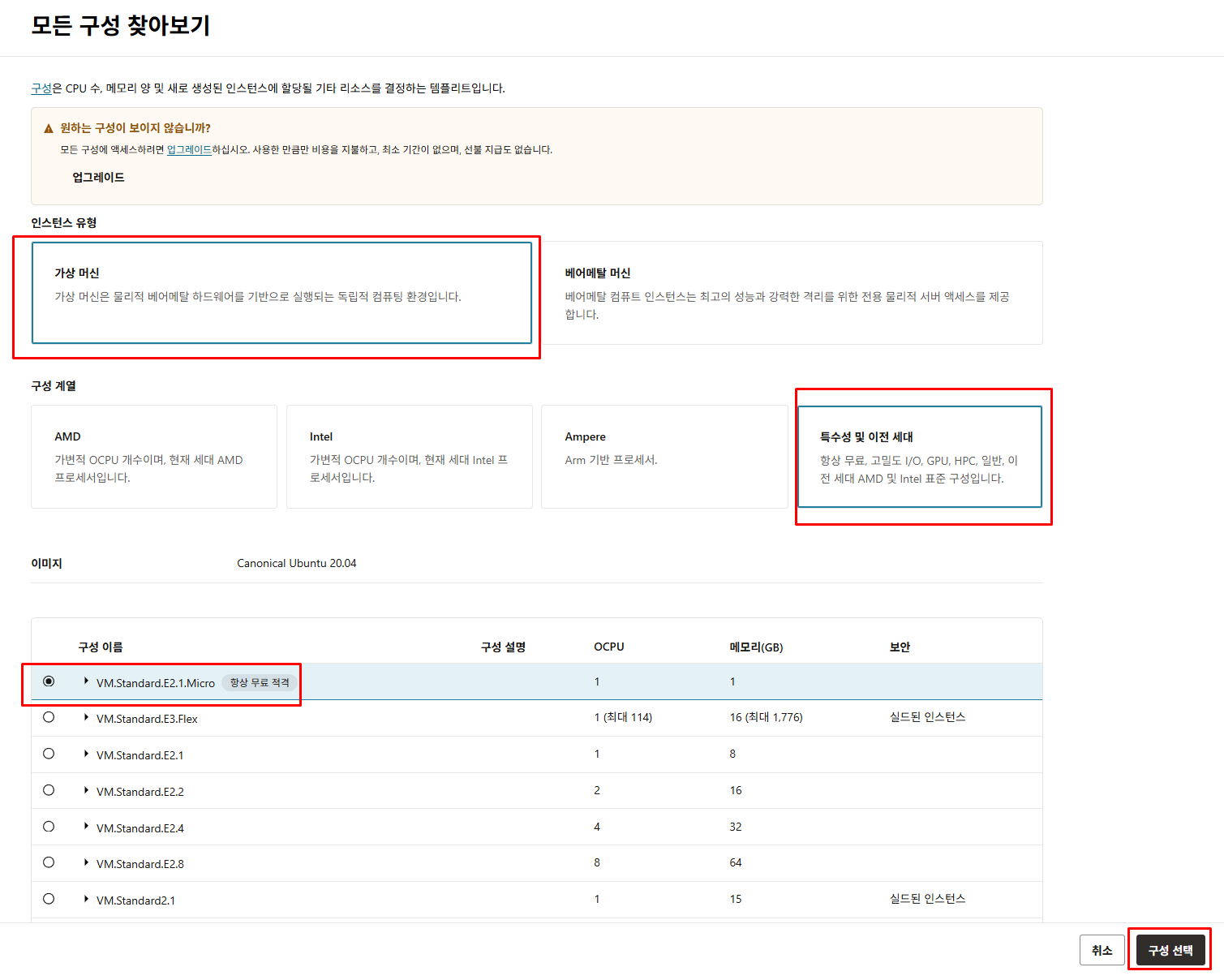Select the 특수성 및 이전 세대 series card
Image resolution: width=1224 pixels, height=980 pixels.
[920, 457]
